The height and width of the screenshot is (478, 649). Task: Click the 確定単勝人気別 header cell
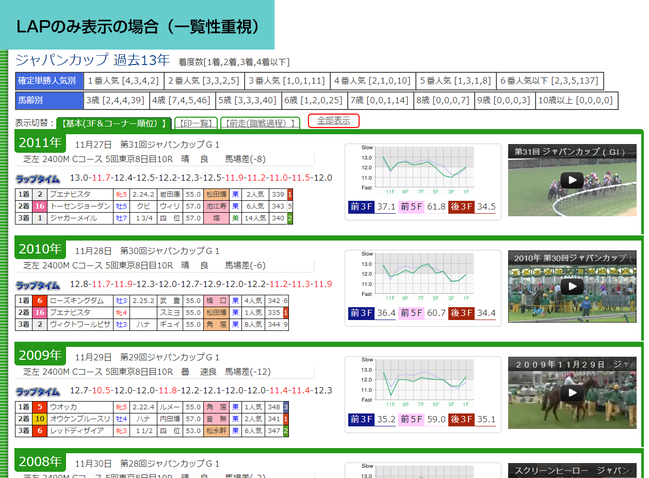(x=49, y=81)
